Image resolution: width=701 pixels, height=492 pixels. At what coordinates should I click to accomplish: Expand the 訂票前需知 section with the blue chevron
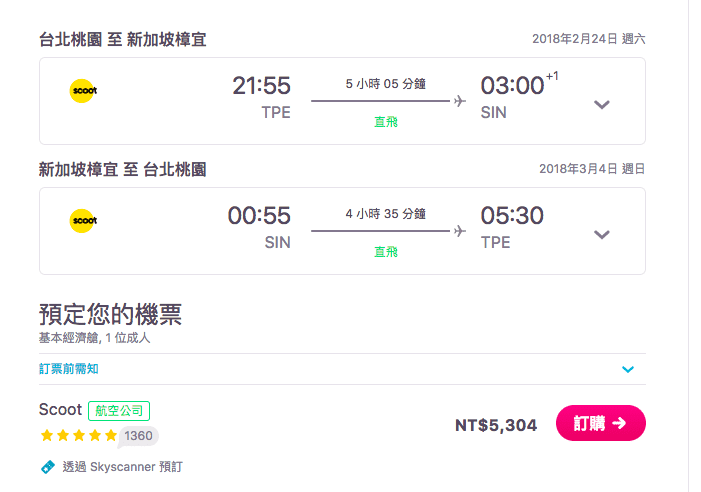tap(628, 369)
